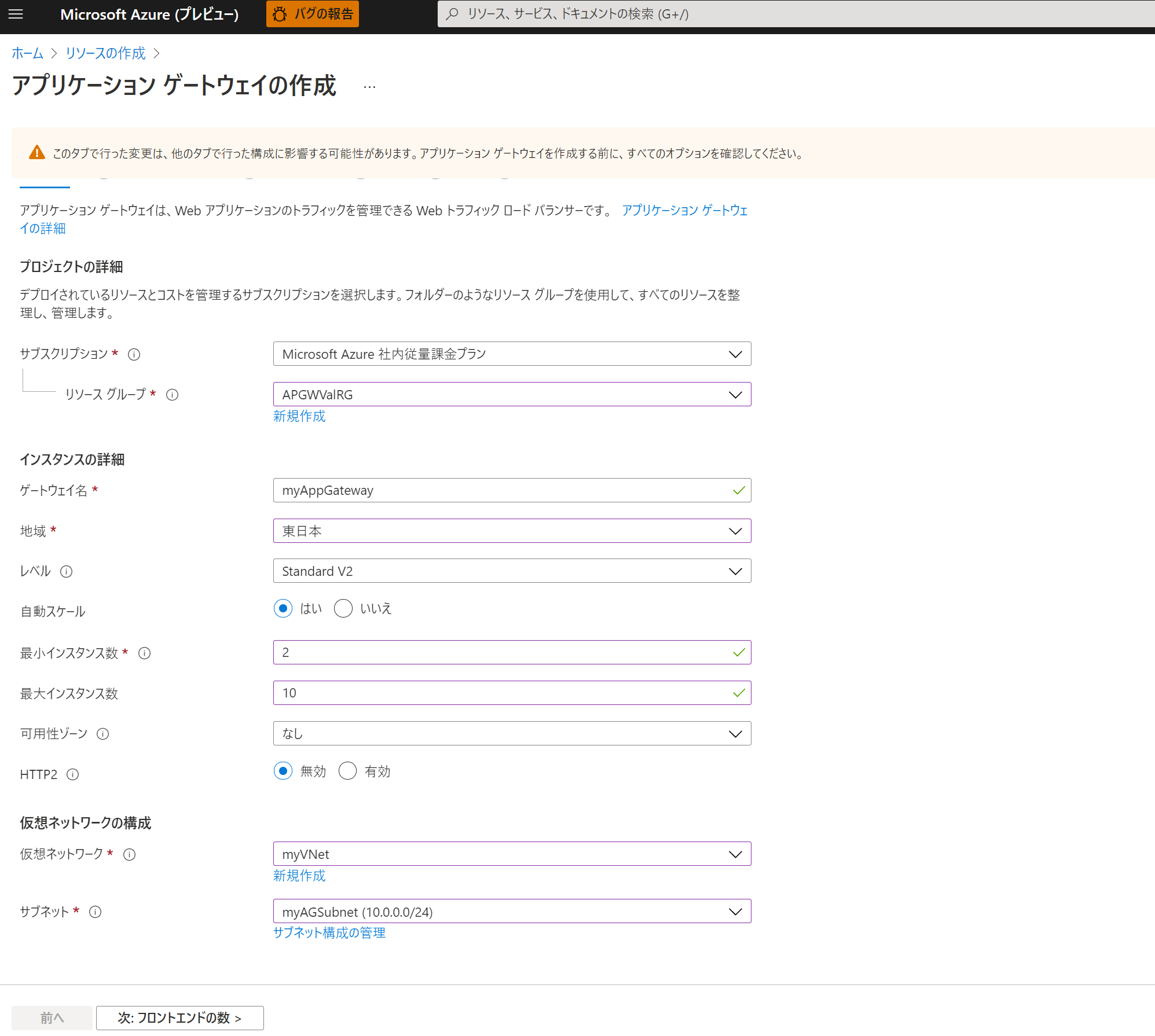1155x1036 pixels.
Task: Select はい for autoscale
Action: 283,608
